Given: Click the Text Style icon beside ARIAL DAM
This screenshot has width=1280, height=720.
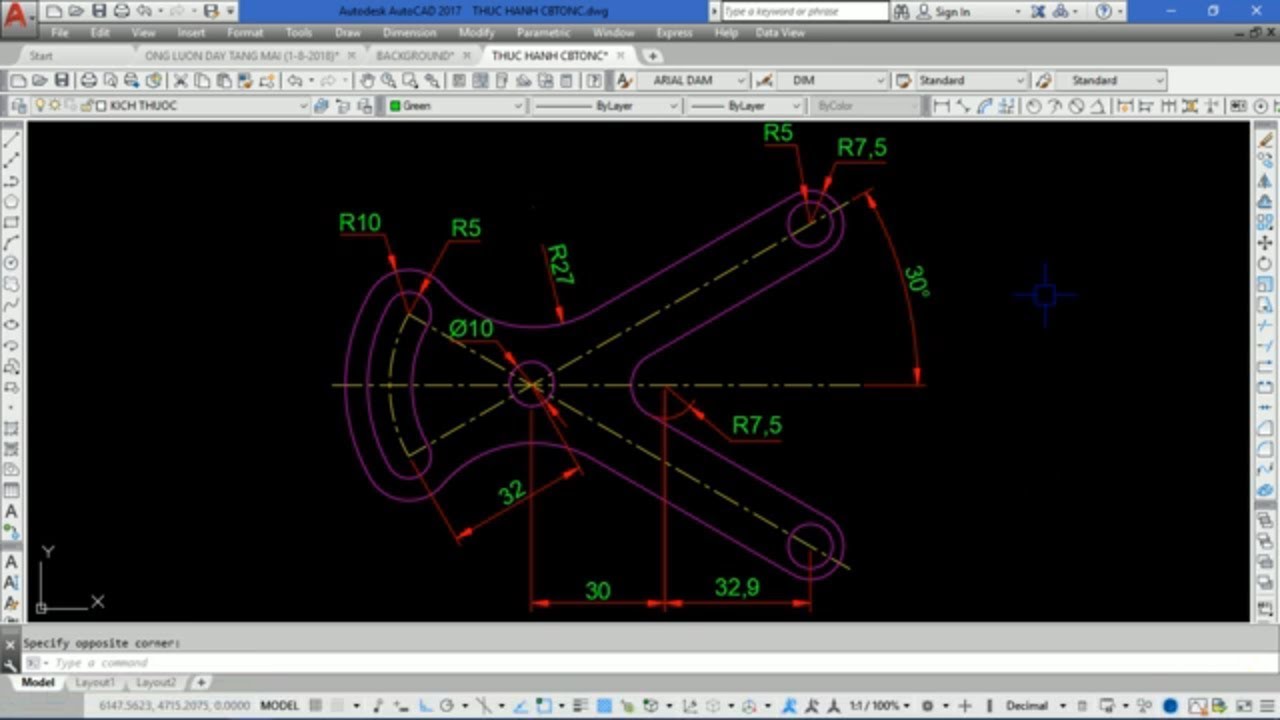Looking at the screenshot, I should click(624, 80).
